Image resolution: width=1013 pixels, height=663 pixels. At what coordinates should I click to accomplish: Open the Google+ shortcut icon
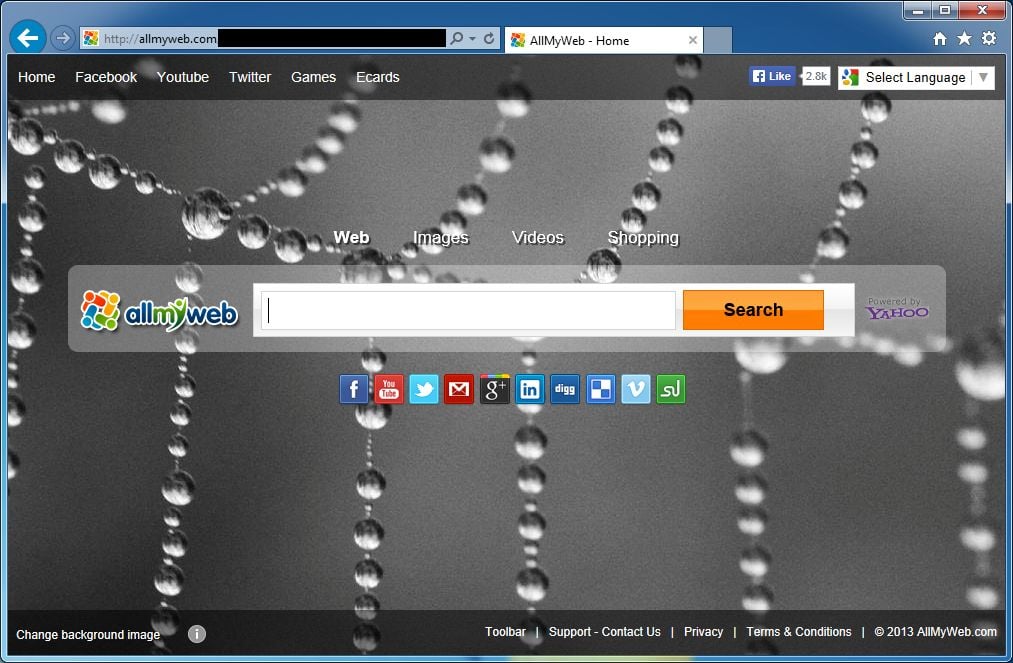[494, 389]
